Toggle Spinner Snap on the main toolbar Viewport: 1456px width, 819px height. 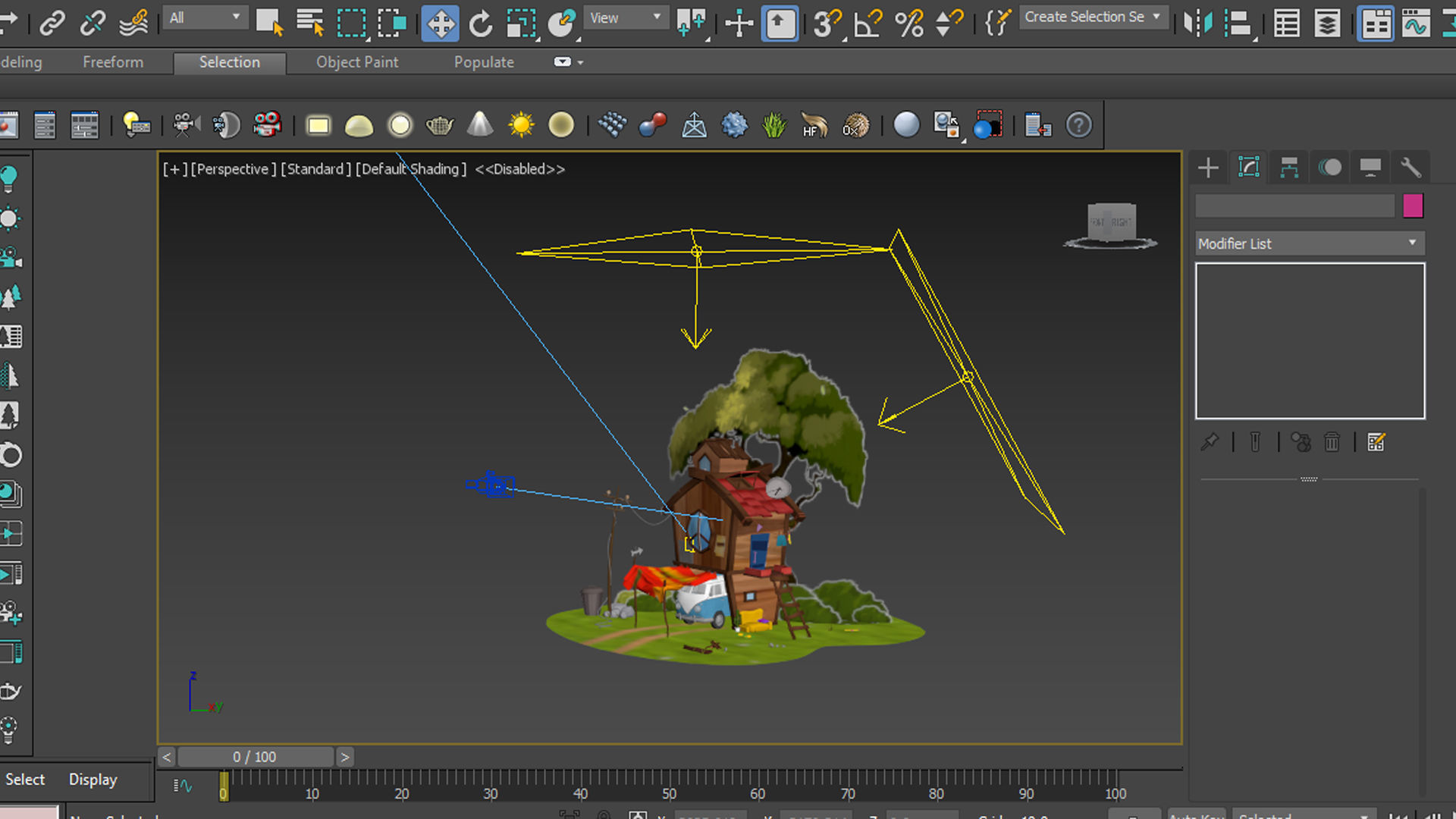point(949,23)
